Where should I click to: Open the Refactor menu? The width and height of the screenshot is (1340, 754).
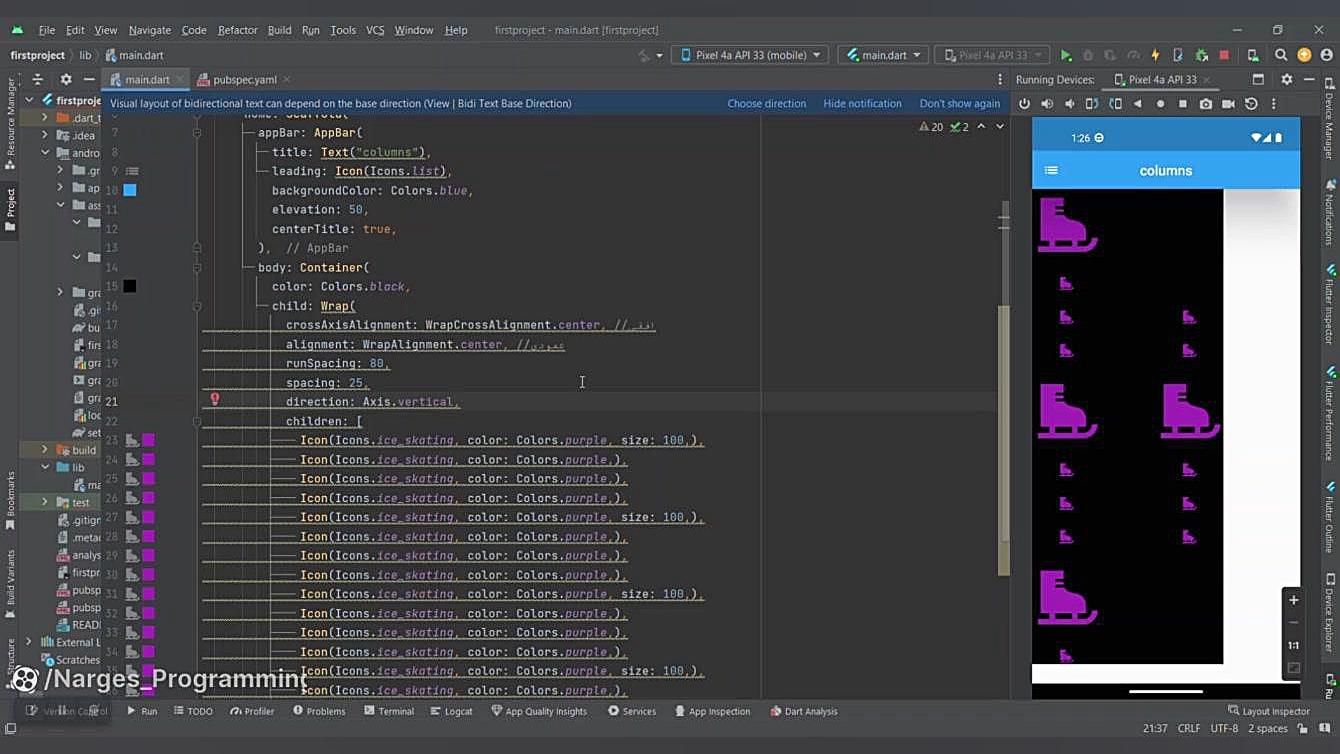pyautogui.click(x=237, y=30)
